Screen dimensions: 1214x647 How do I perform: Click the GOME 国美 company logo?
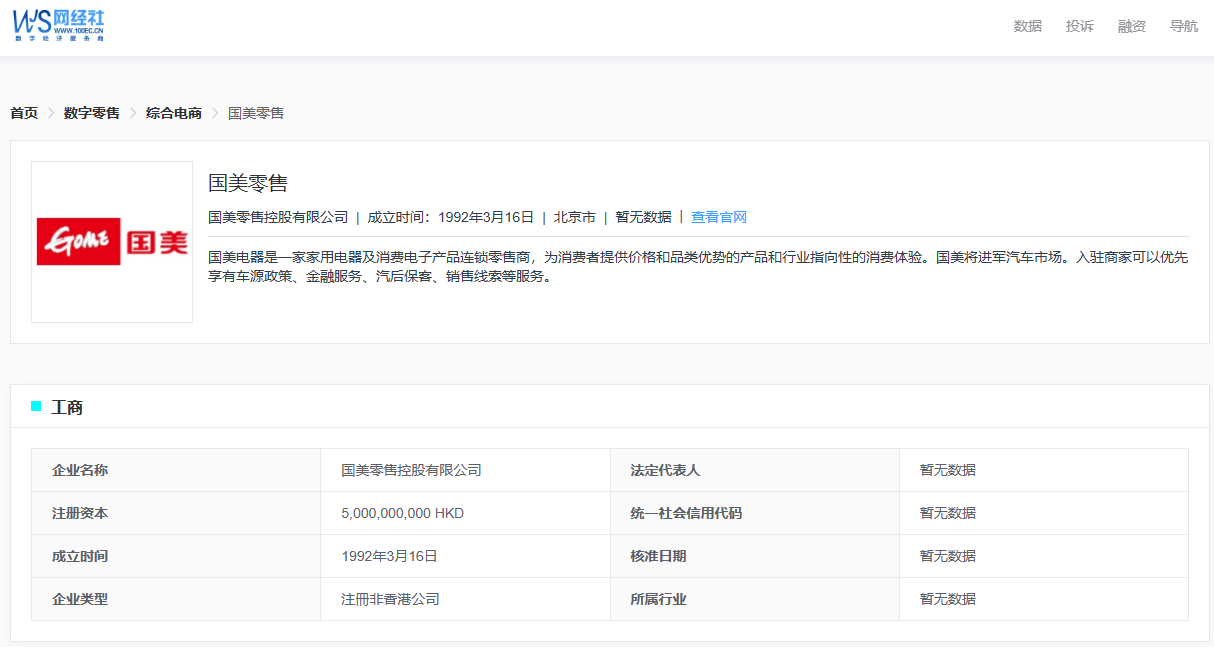click(112, 242)
